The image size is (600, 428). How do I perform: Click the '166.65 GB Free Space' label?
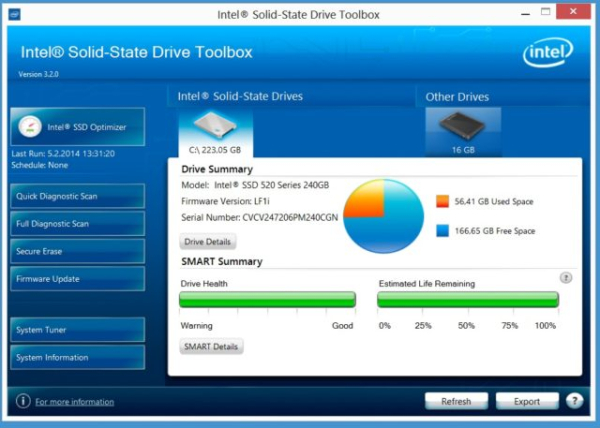pyautogui.click(x=495, y=231)
